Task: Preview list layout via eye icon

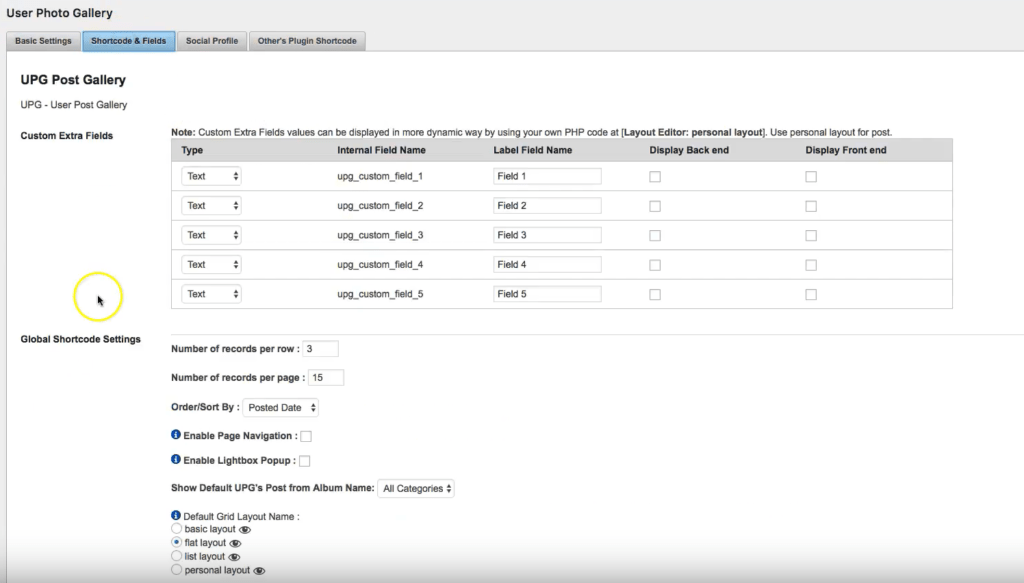Action: pos(234,557)
